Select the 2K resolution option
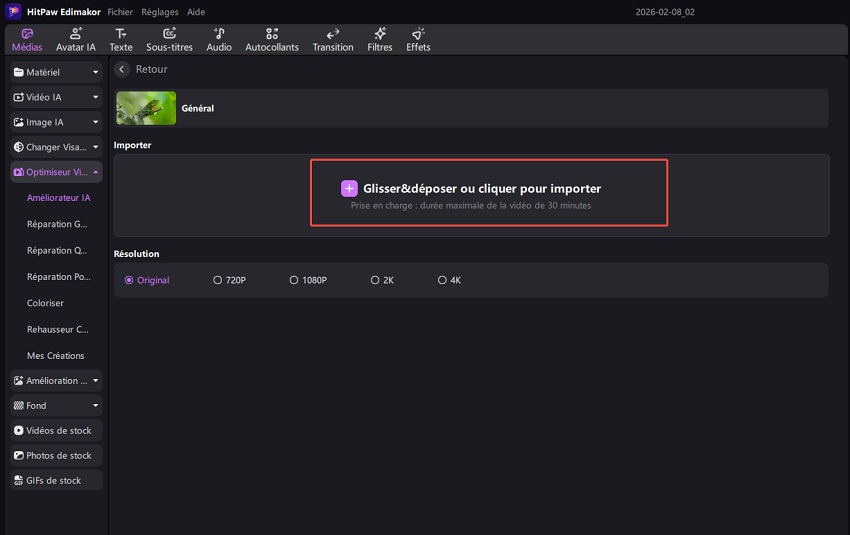Image resolution: width=850 pixels, height=535 pixels. 382,280
